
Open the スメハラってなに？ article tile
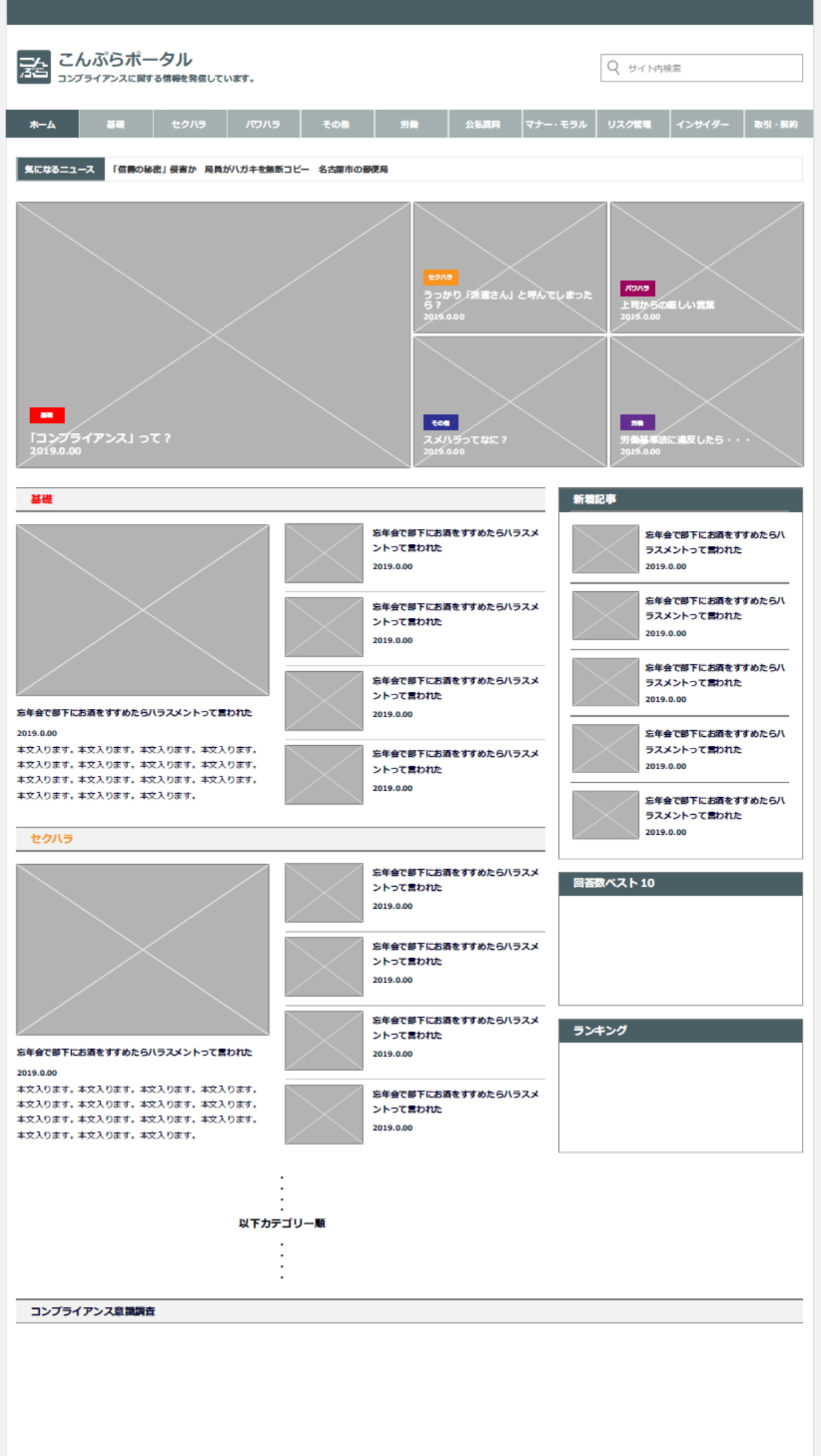(x=465, y=439)
